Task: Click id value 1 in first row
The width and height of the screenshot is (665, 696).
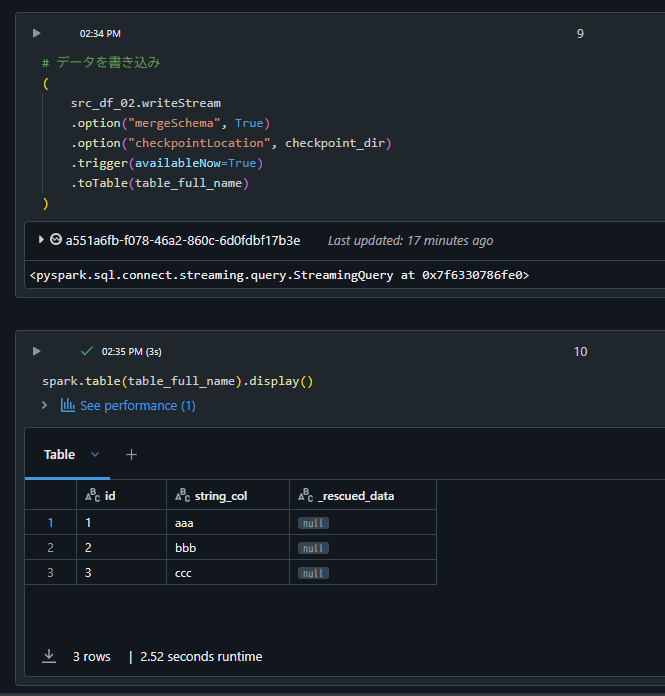Action: coord(122,522)
